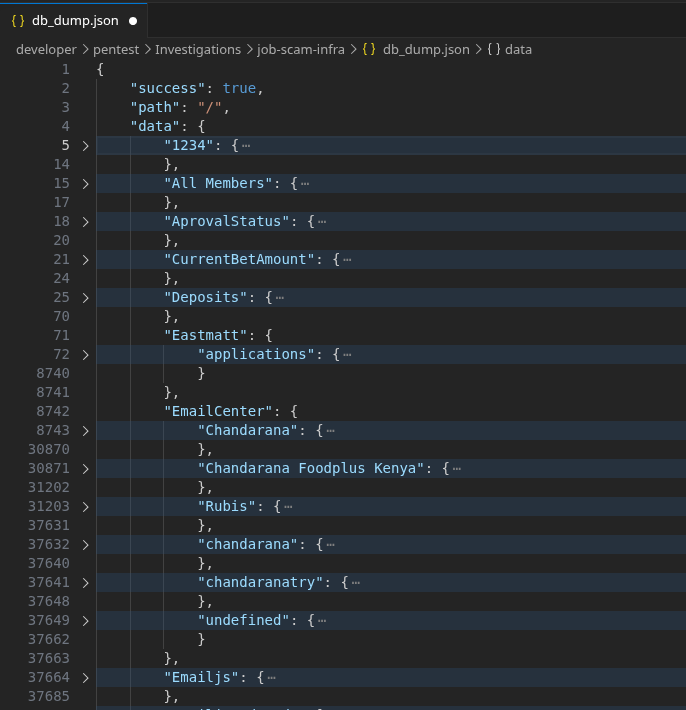Expand "Chandarana Foodplus Kenya" fold on line 30871
This screenshot has width=686, height=710.
[x=86, y=469]
